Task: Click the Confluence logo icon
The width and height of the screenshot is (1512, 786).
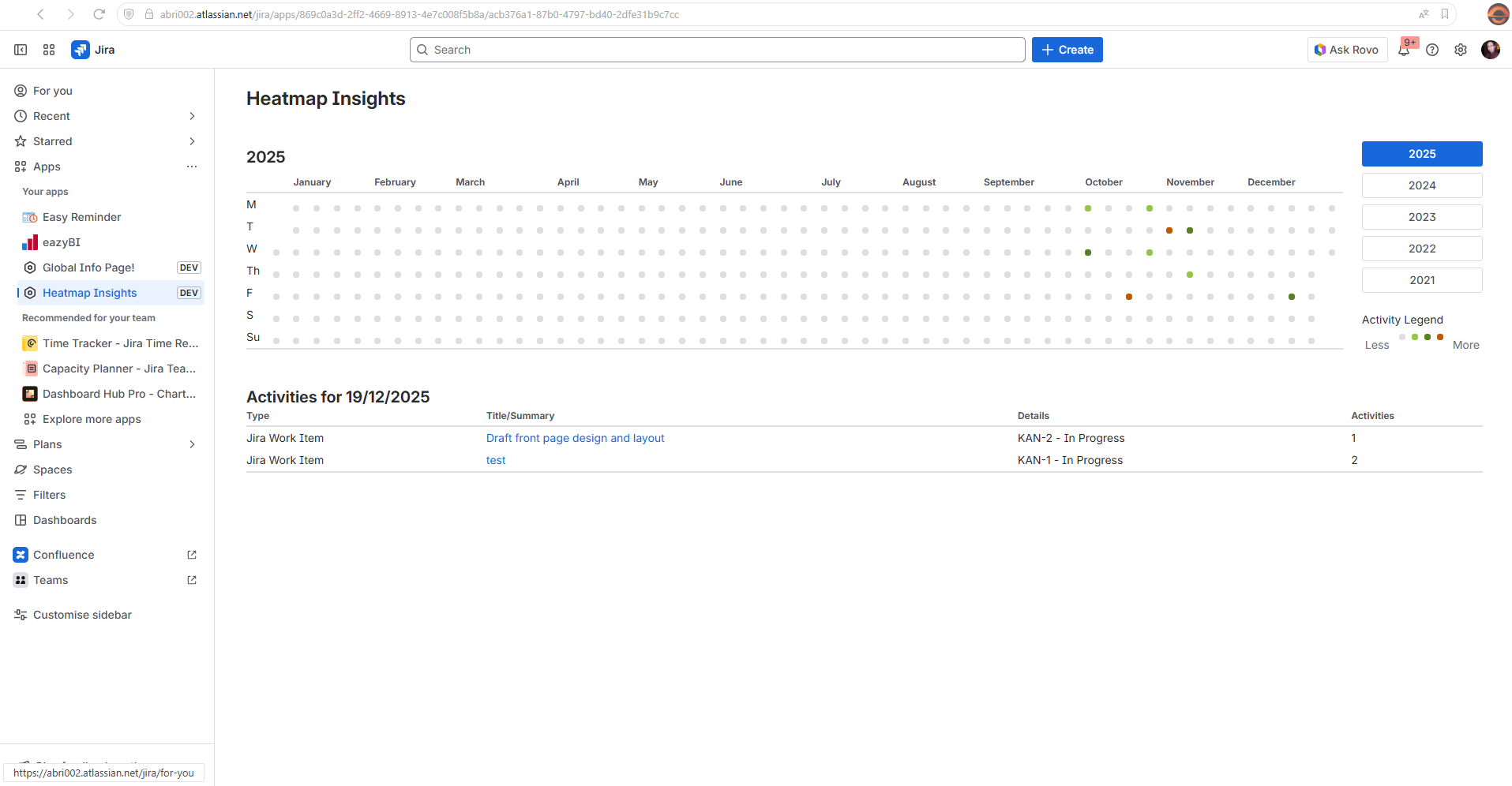Action: coord(21,555)
